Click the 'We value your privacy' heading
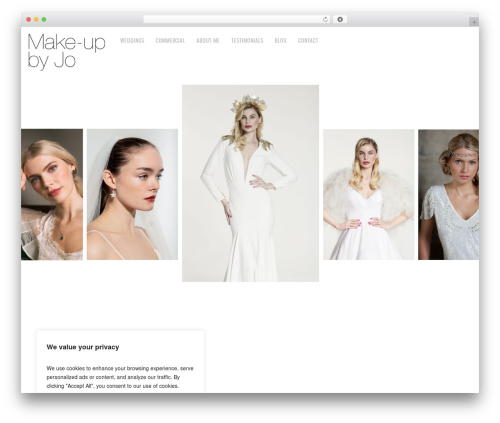The height and width of the screenshot is (423, 500). [83, 347]
